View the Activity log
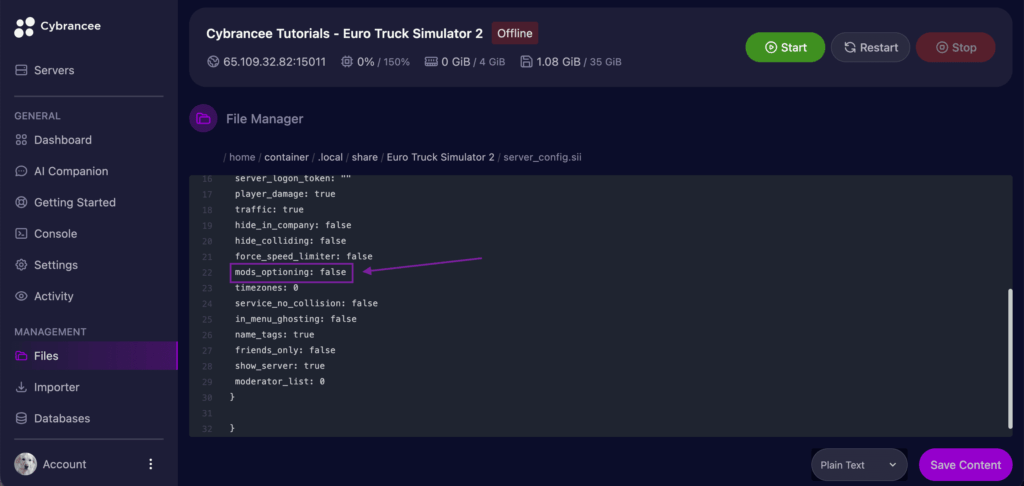Viewport: 1024px width, 486px height. point(46,297)
